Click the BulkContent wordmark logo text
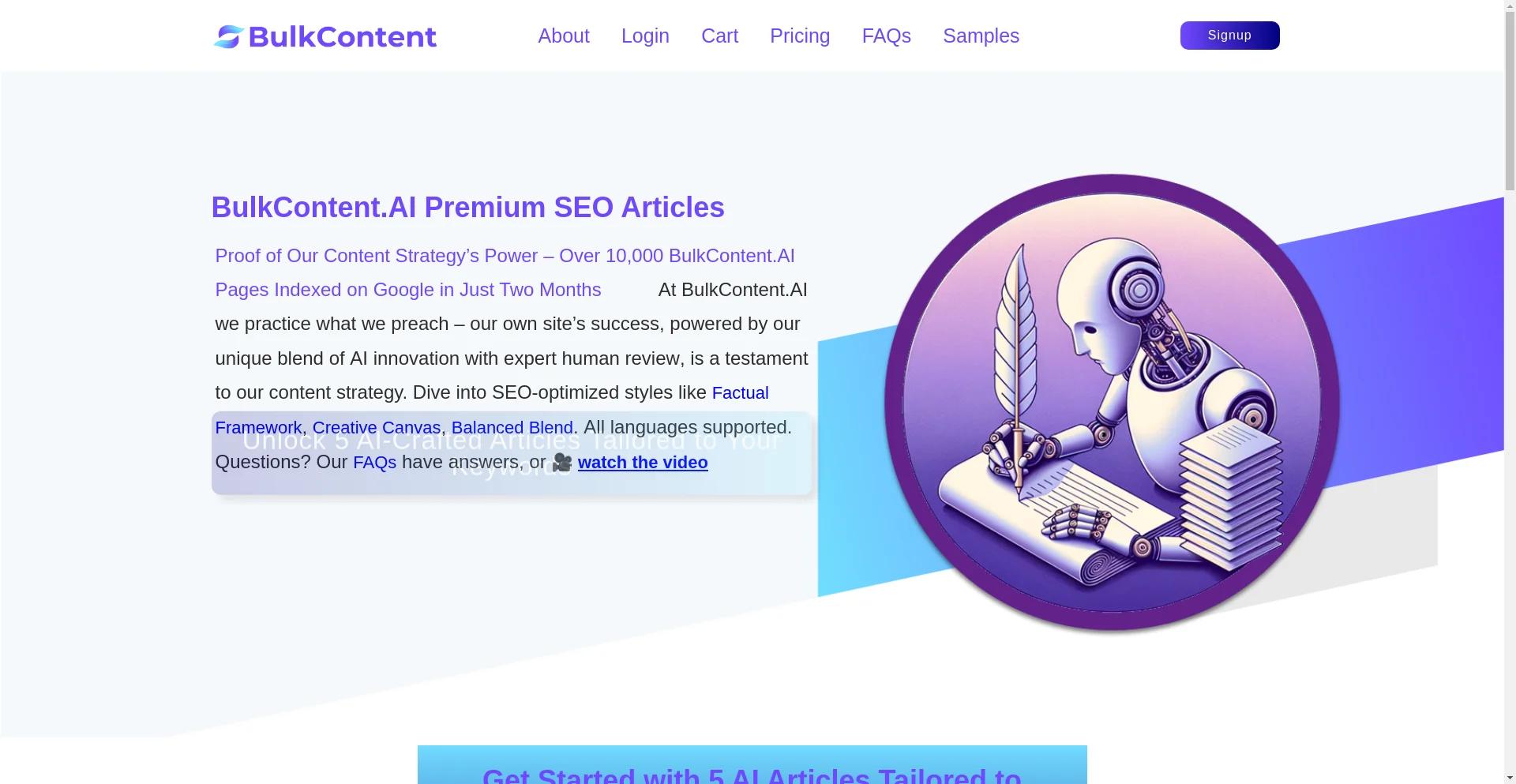Viewport: 1516px width, 784px height. pos(343,36)
